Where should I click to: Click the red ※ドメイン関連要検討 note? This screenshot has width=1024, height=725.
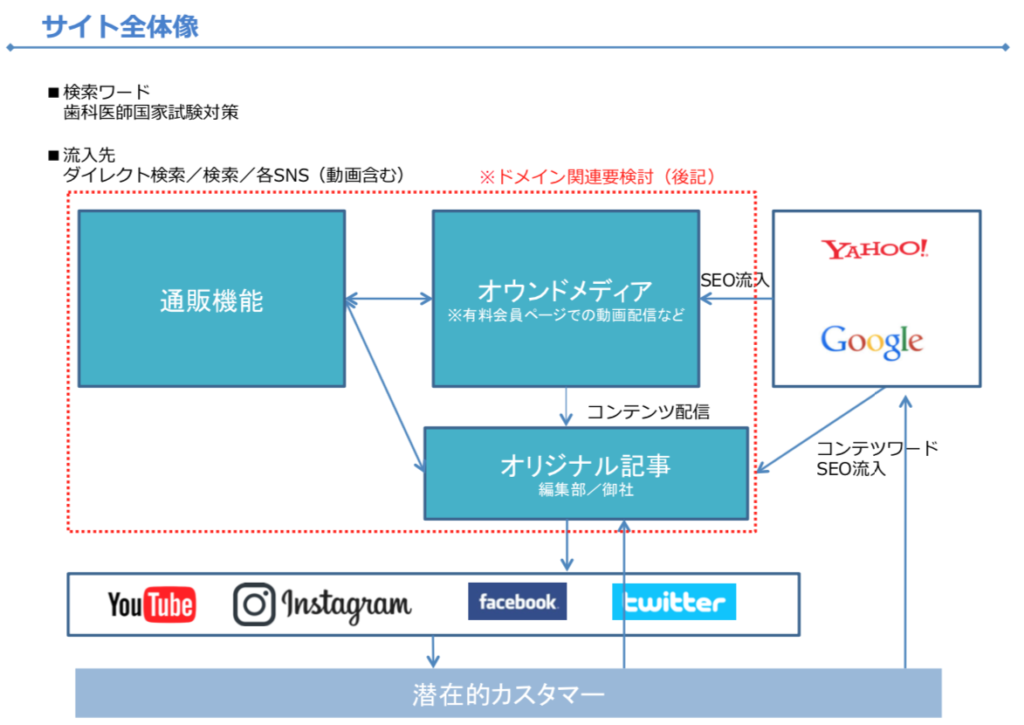click(x=599, y=177)
